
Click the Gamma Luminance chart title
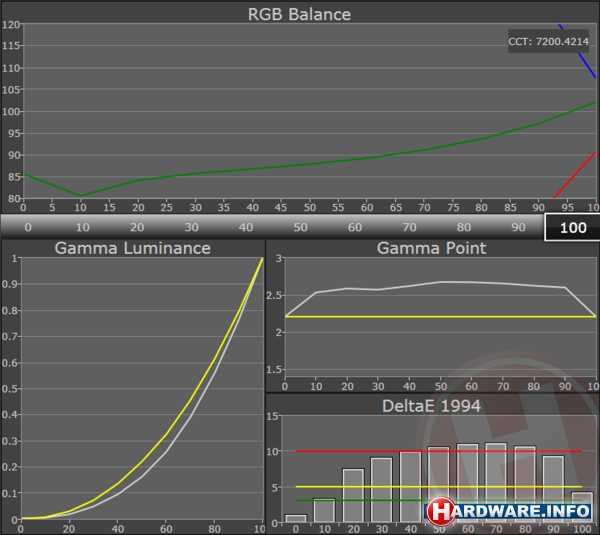click(x=132, y=248)
